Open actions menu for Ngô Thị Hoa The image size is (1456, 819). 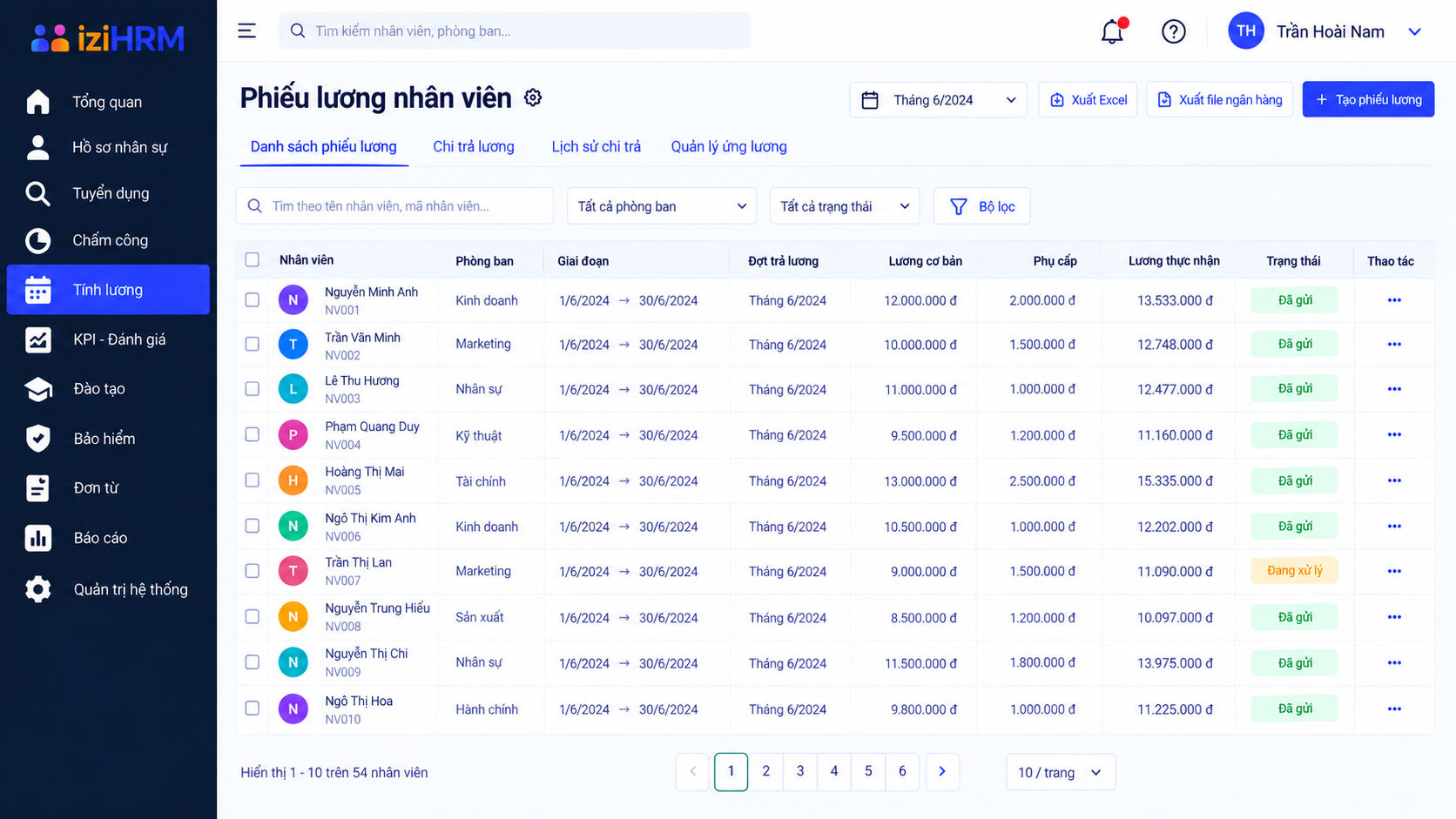point(1394,708)
